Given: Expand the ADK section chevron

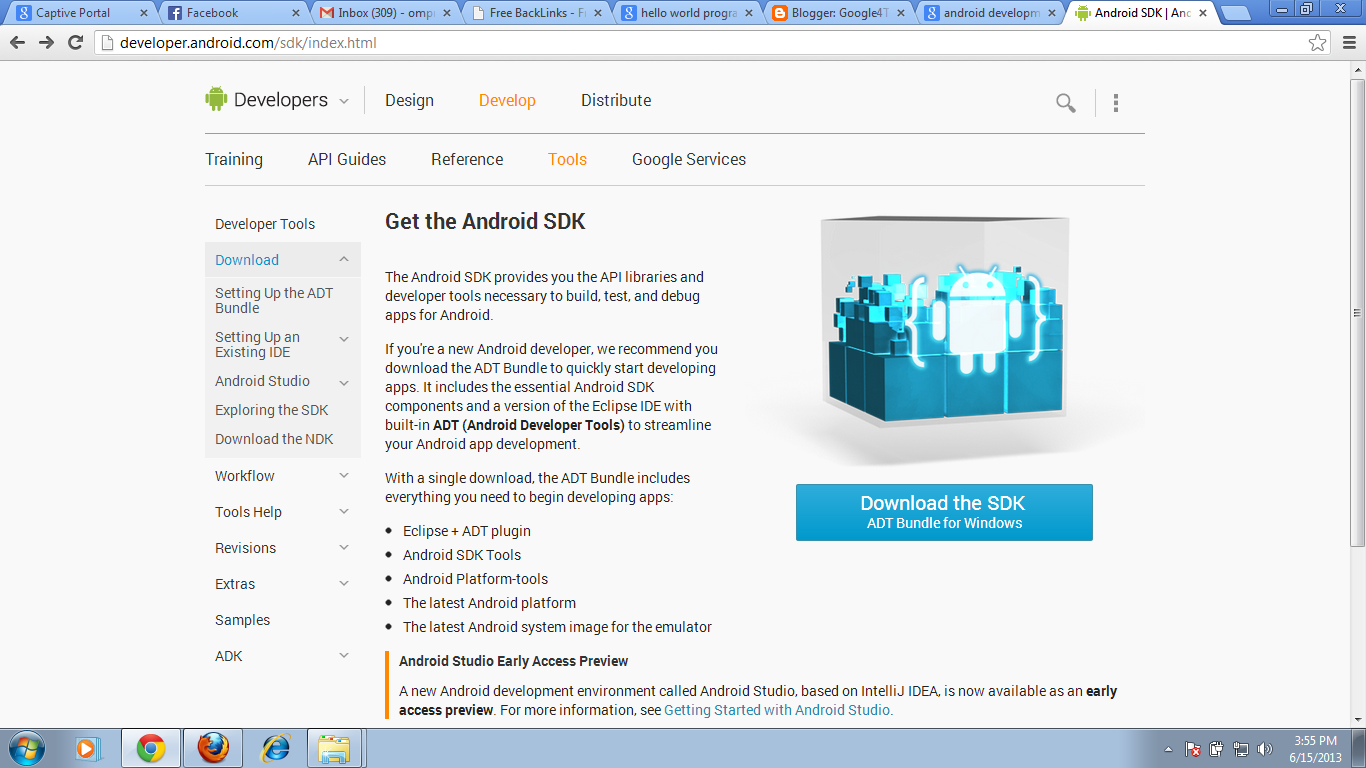Looking at the screenshot, I should point(344,656).
